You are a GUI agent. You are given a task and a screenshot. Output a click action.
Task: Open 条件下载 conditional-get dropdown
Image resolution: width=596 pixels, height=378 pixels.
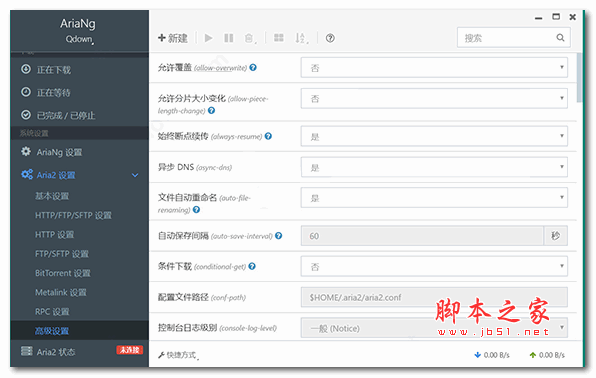[x=434, y=266]
